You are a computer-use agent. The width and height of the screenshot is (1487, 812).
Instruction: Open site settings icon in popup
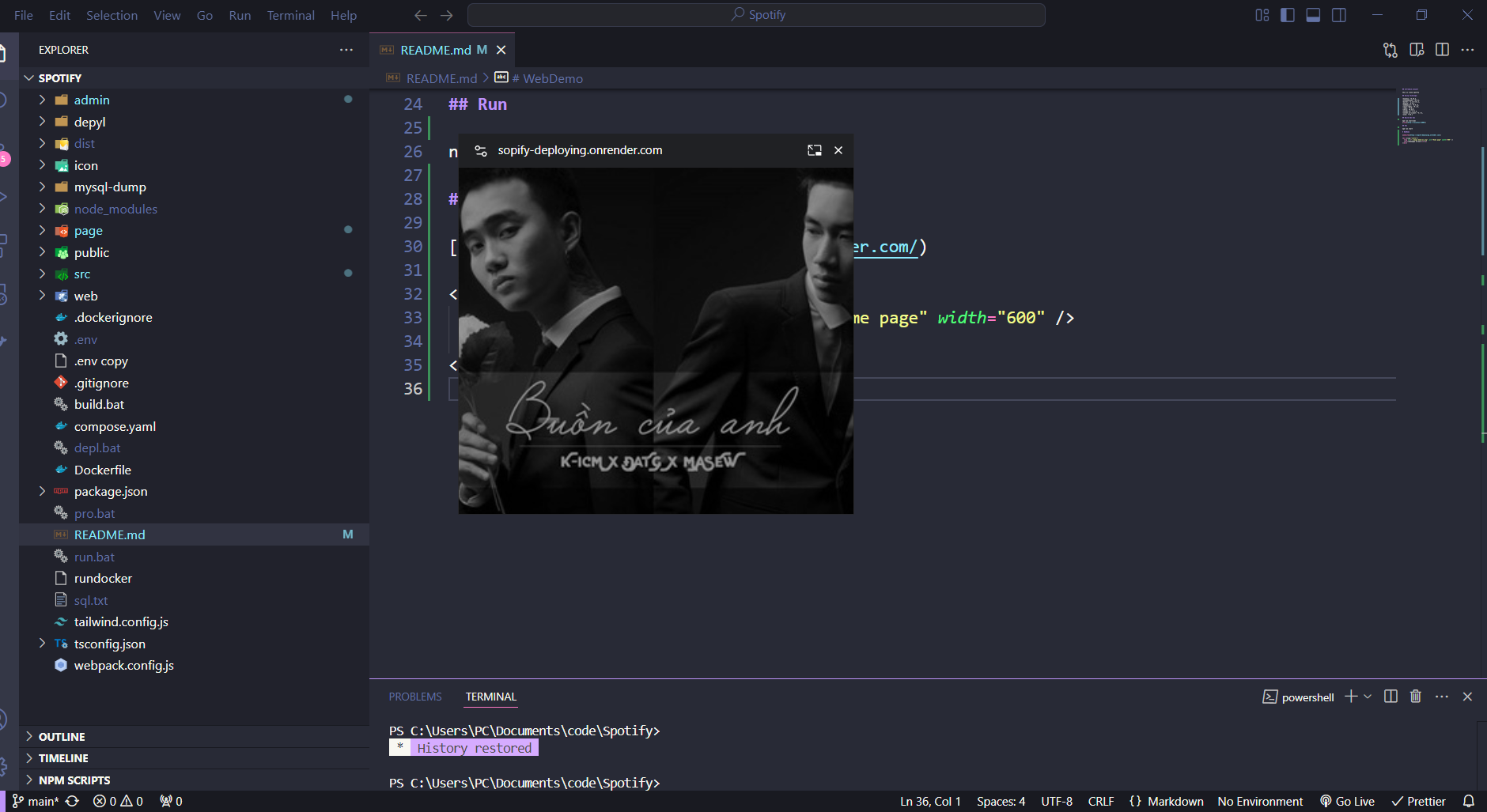coord(480,150)
